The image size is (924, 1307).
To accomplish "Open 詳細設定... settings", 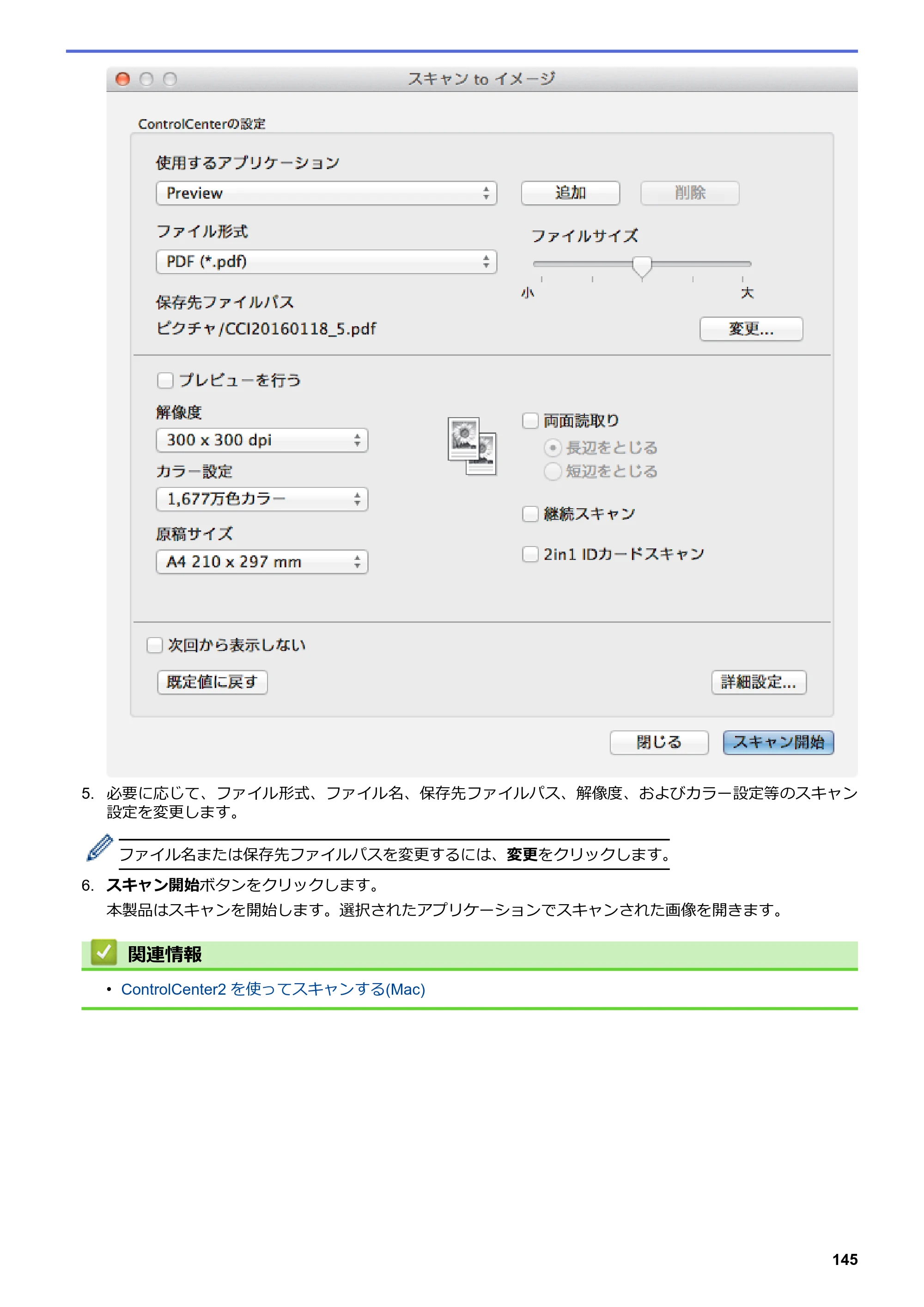I will tap(759, 682).
